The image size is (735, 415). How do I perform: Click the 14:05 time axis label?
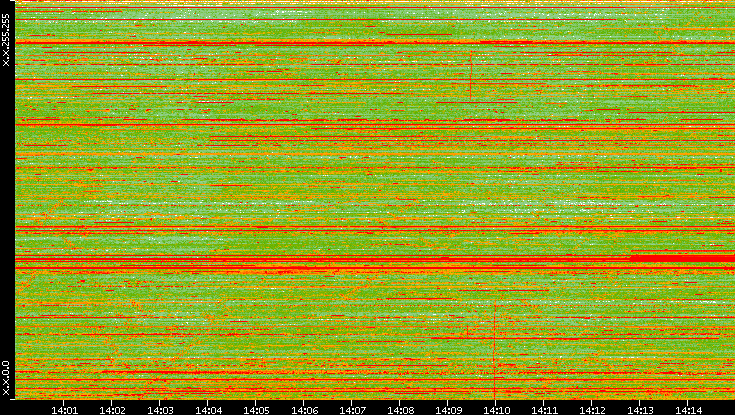coord(256,410)
